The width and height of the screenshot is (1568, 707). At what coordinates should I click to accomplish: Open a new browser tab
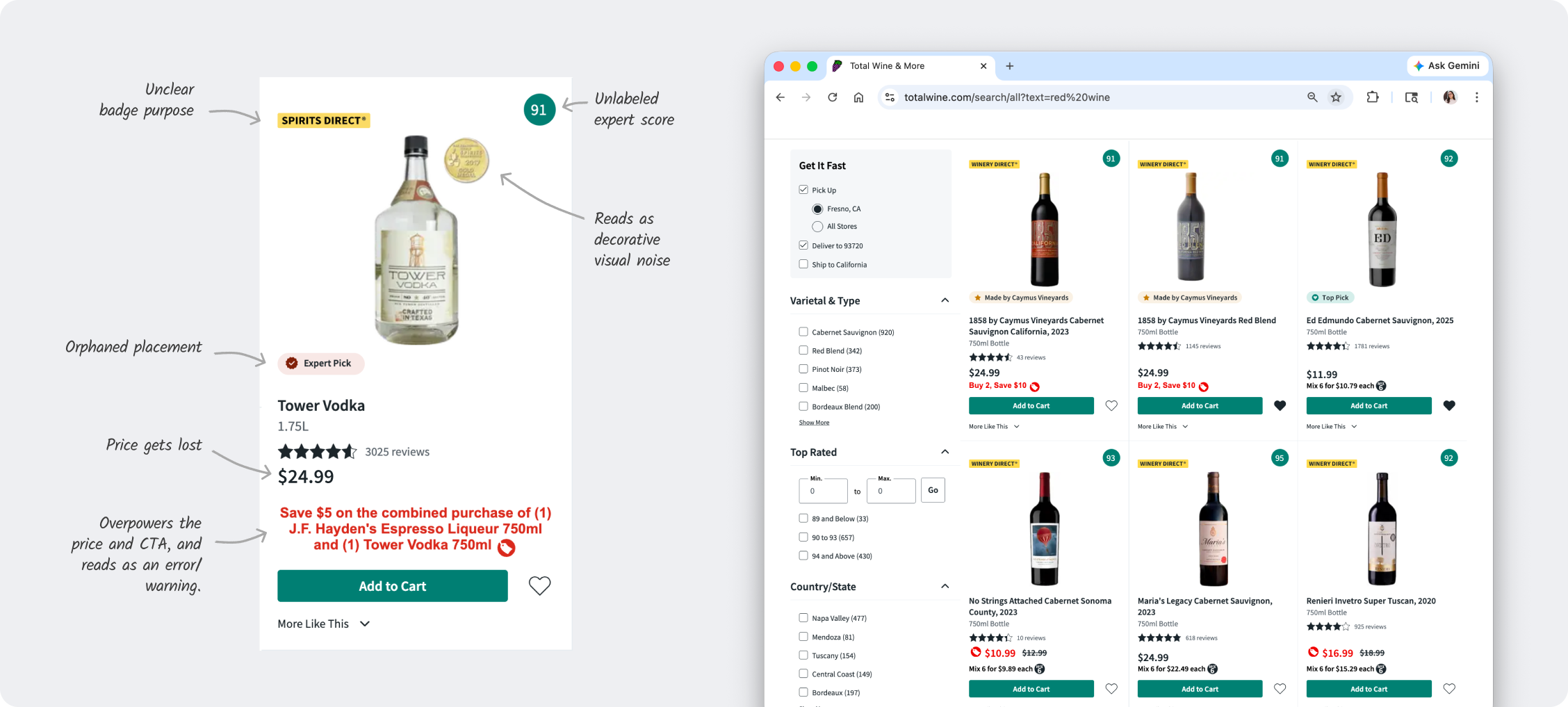1010,66
